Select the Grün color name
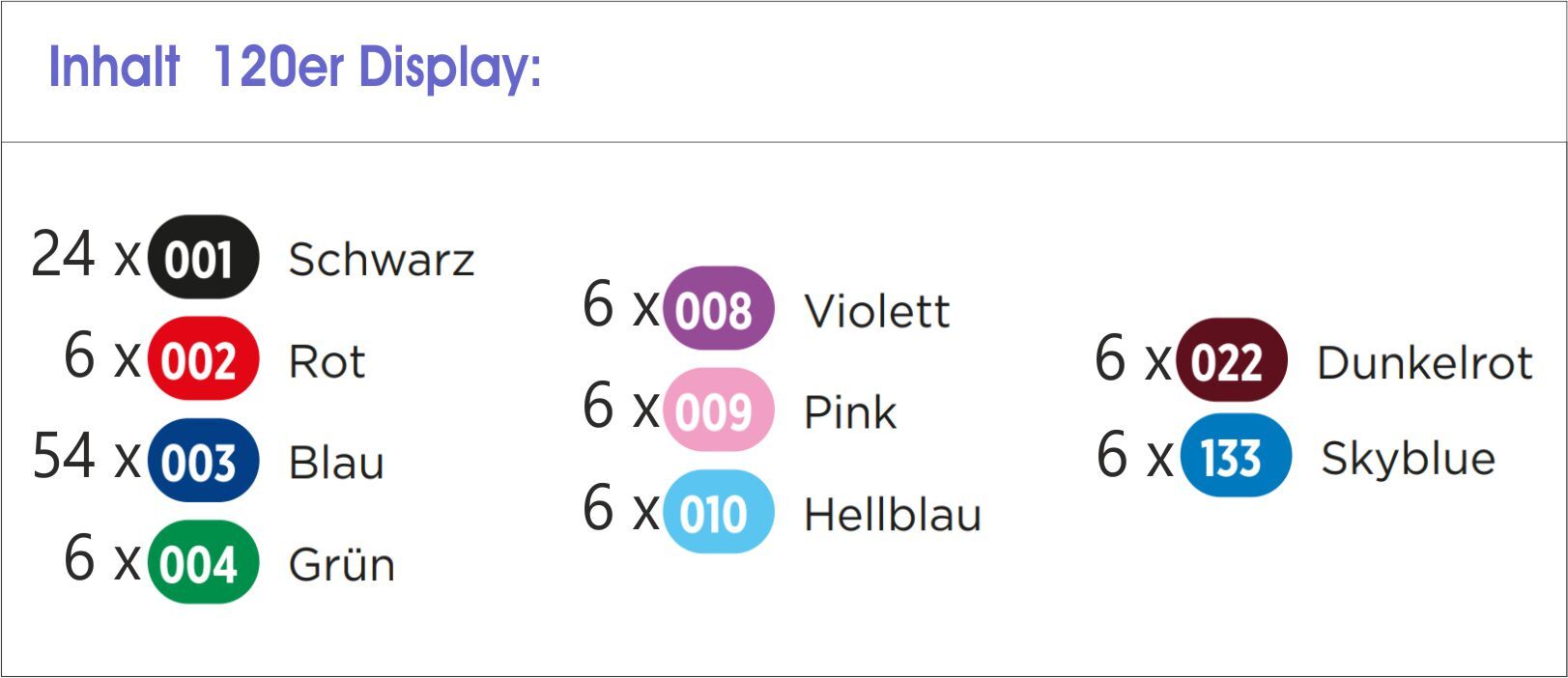 pos(342,564)
